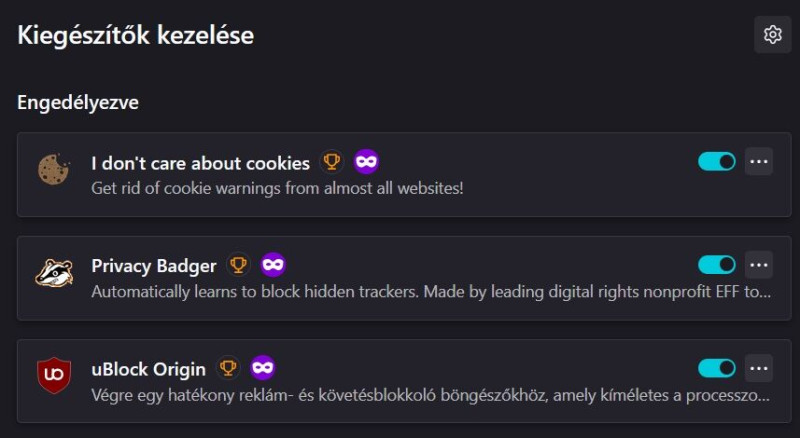Disable the I don't care about cookies extension
This screenshot has height=438, width=800.
(x=716, y=161)
